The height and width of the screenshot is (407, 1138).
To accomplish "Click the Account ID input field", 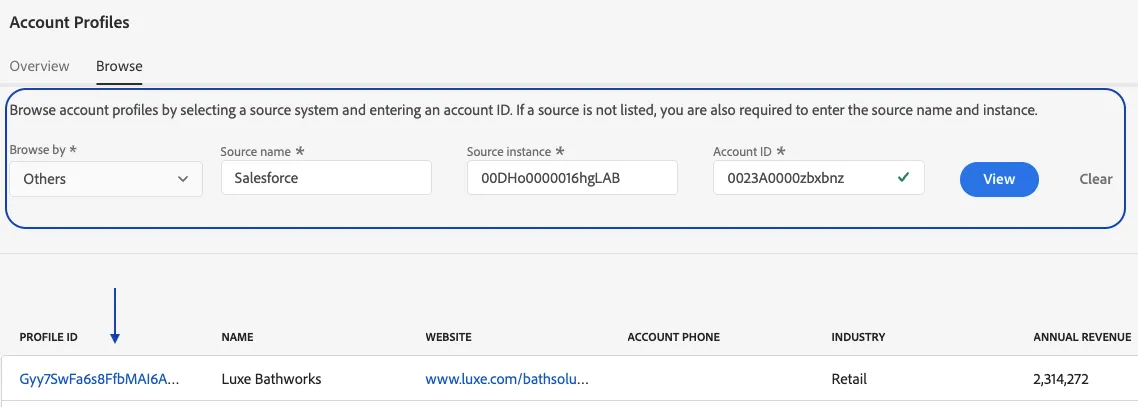I will coord(819,178).
